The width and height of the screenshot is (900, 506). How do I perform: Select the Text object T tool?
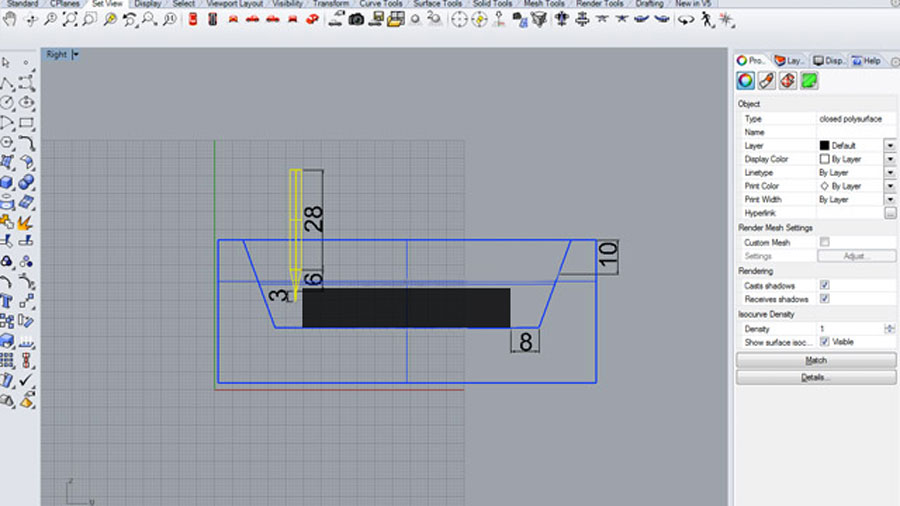point(7,301)
